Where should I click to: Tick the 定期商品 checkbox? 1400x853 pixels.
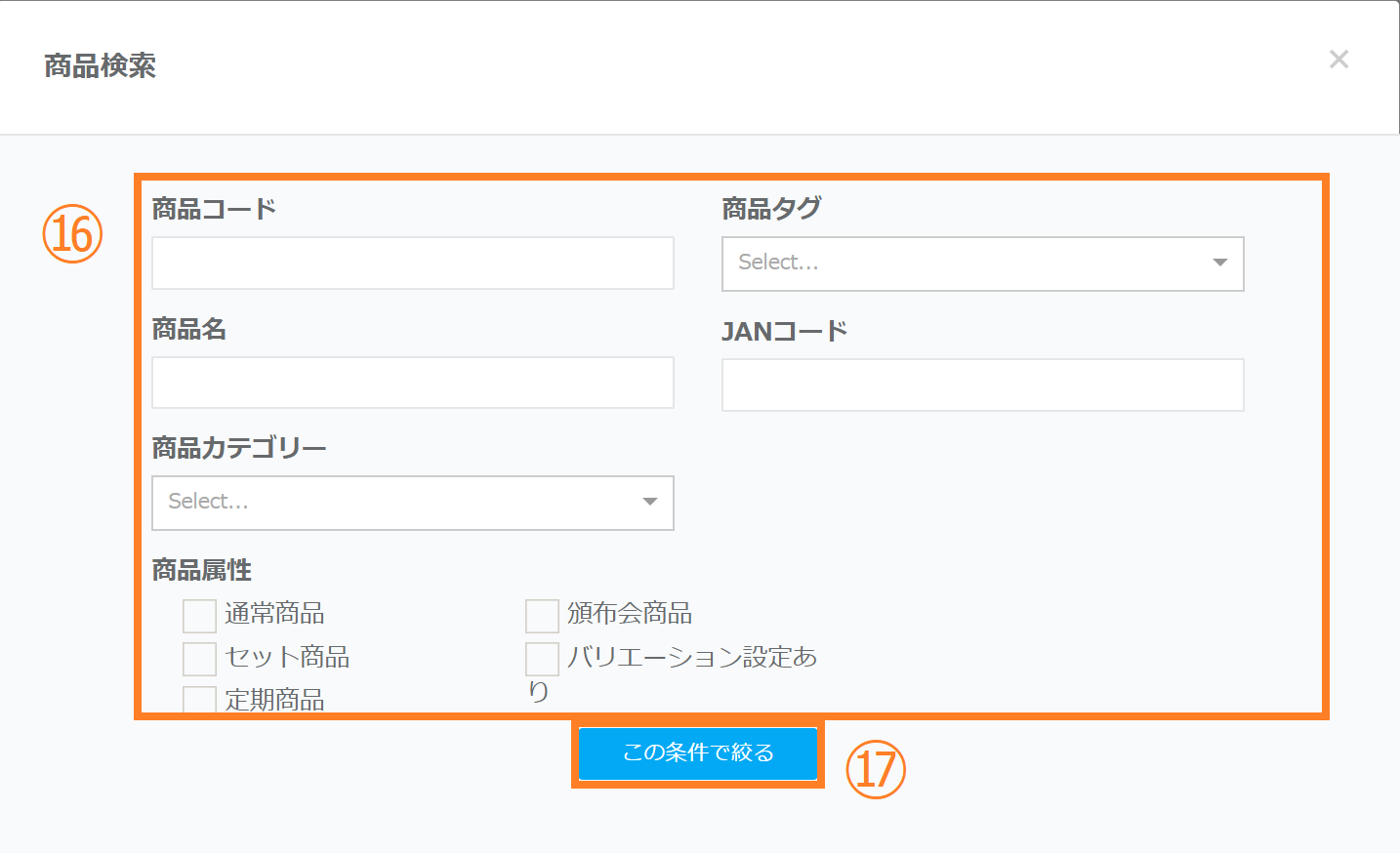[199, 699]
